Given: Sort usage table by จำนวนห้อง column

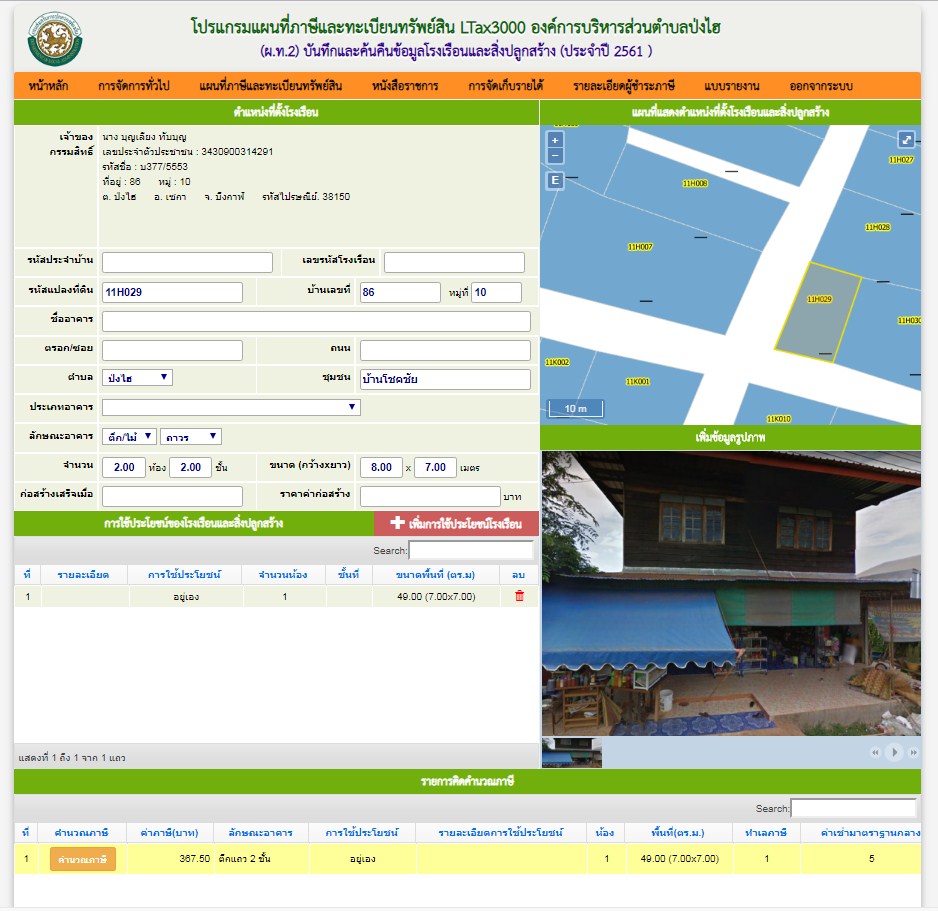Looking at the screenshot, I should coord(283,575).
